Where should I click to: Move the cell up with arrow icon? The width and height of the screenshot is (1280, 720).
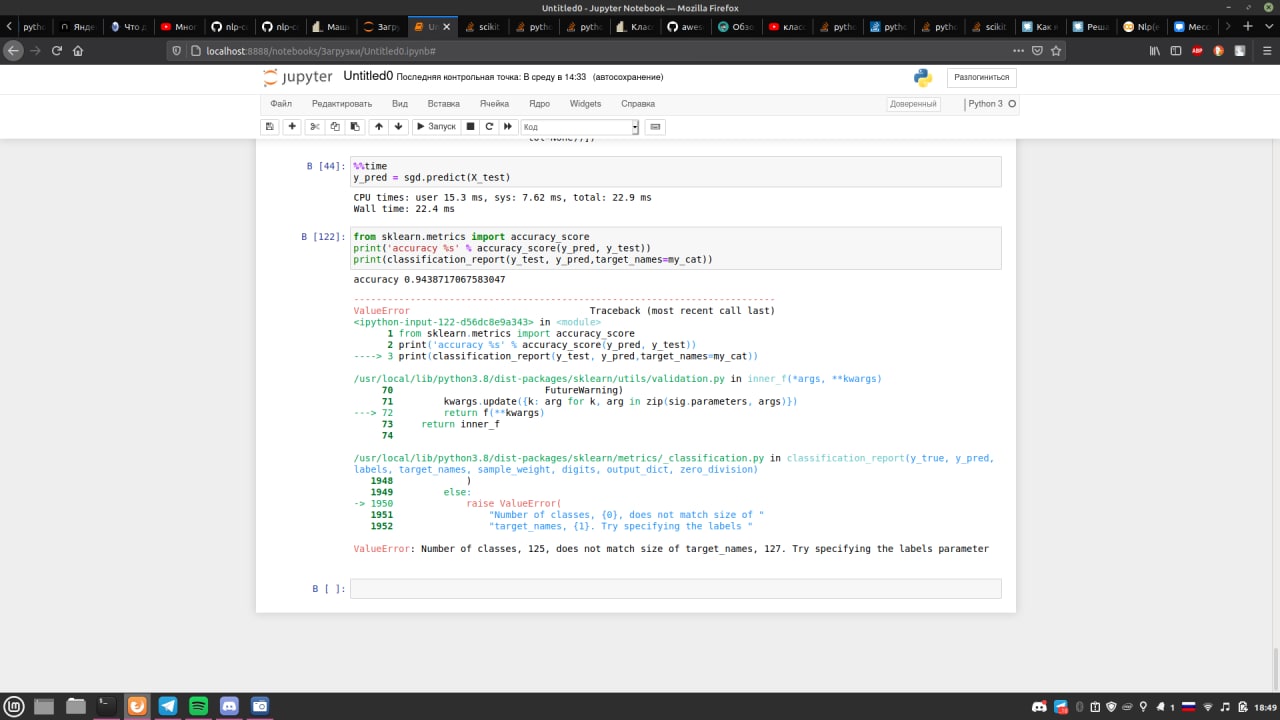(378, 127)
